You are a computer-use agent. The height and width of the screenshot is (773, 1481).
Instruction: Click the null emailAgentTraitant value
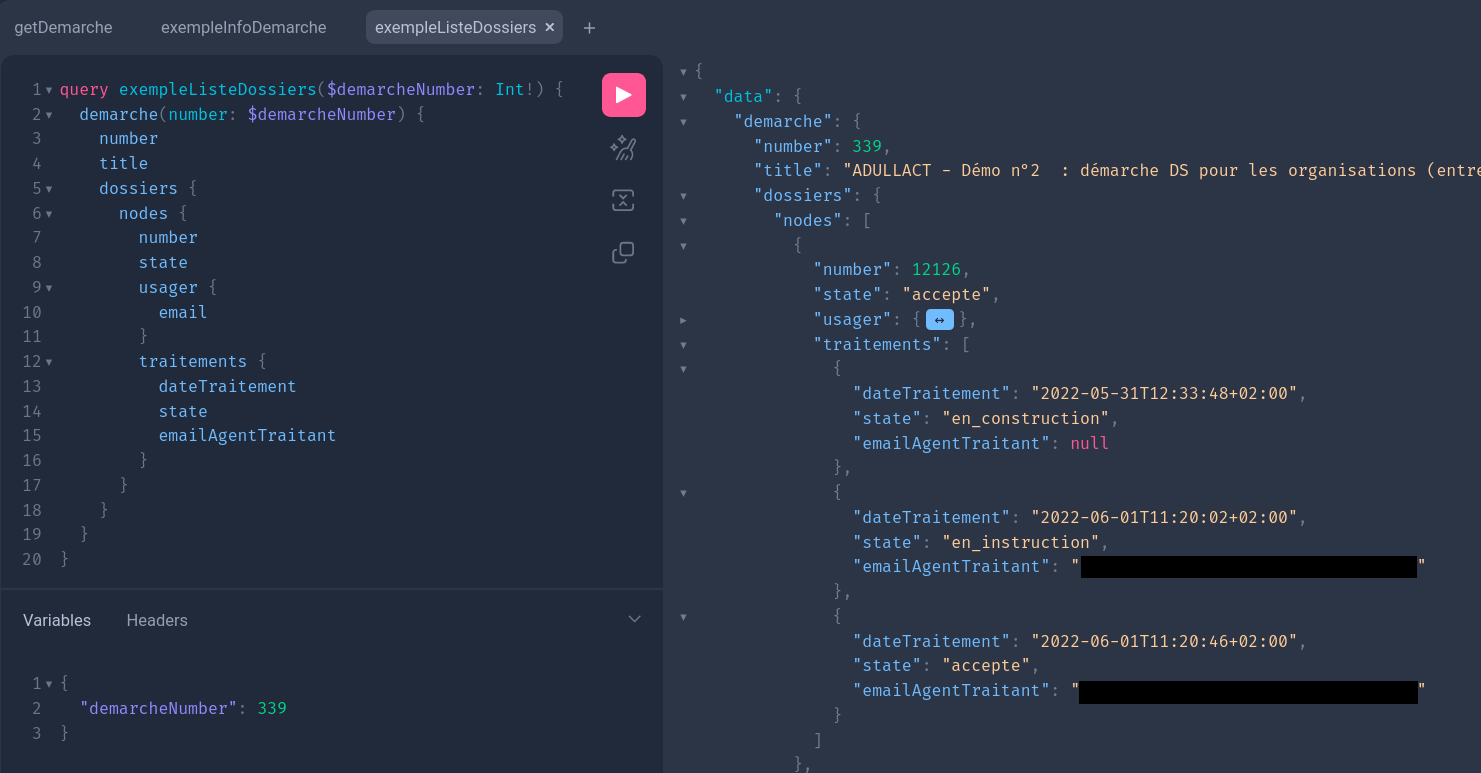point(1090,443)
